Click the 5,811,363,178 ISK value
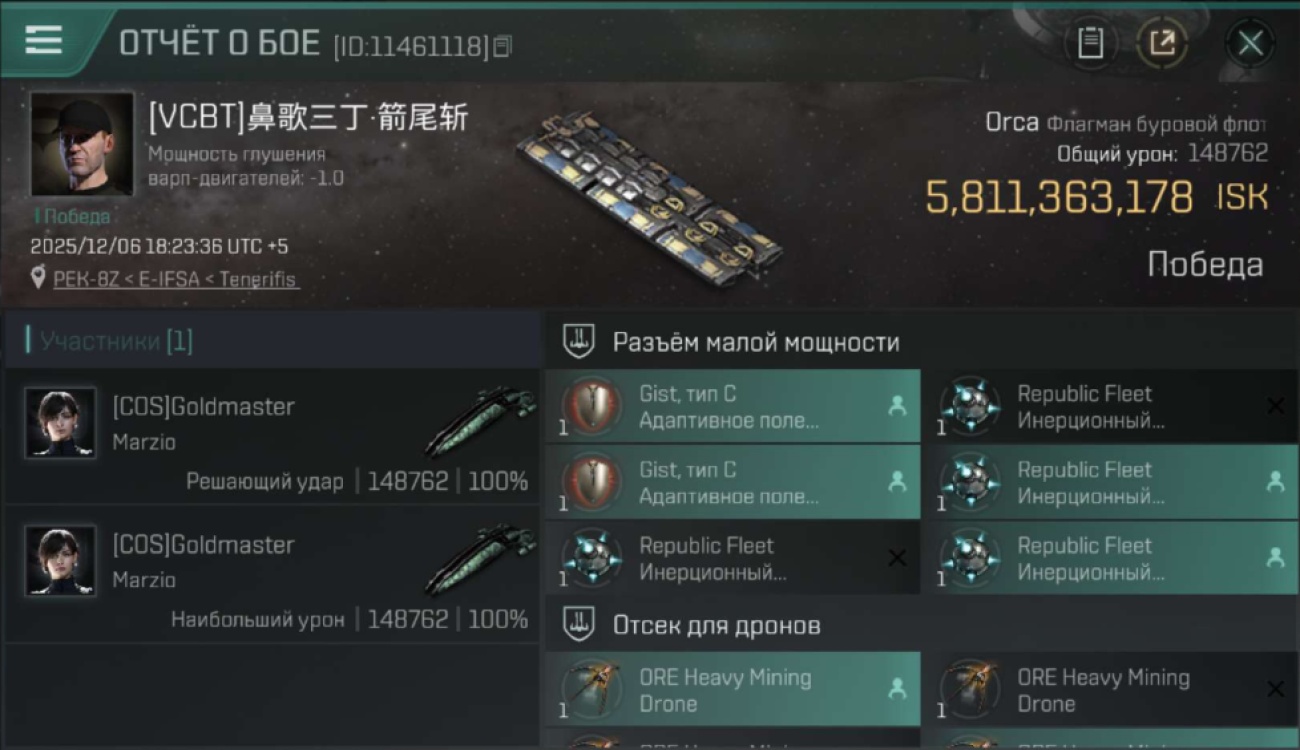The height and width of the screenshot is (750, 1300). pos(1097,197)
